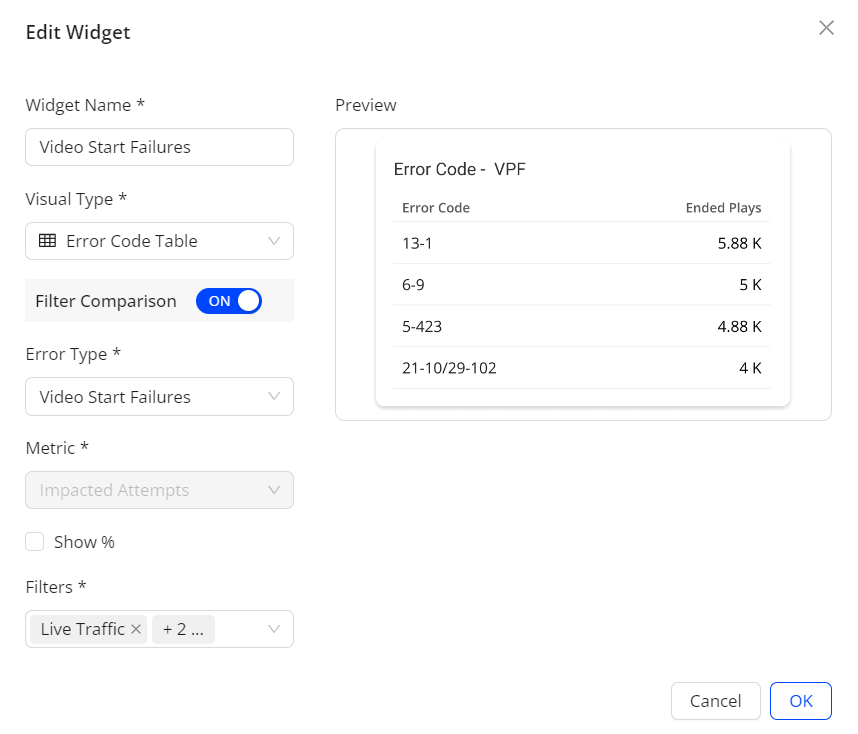Click the Ended Plays column header
This screenshot has height=734, width=858.
coord(723,208)
